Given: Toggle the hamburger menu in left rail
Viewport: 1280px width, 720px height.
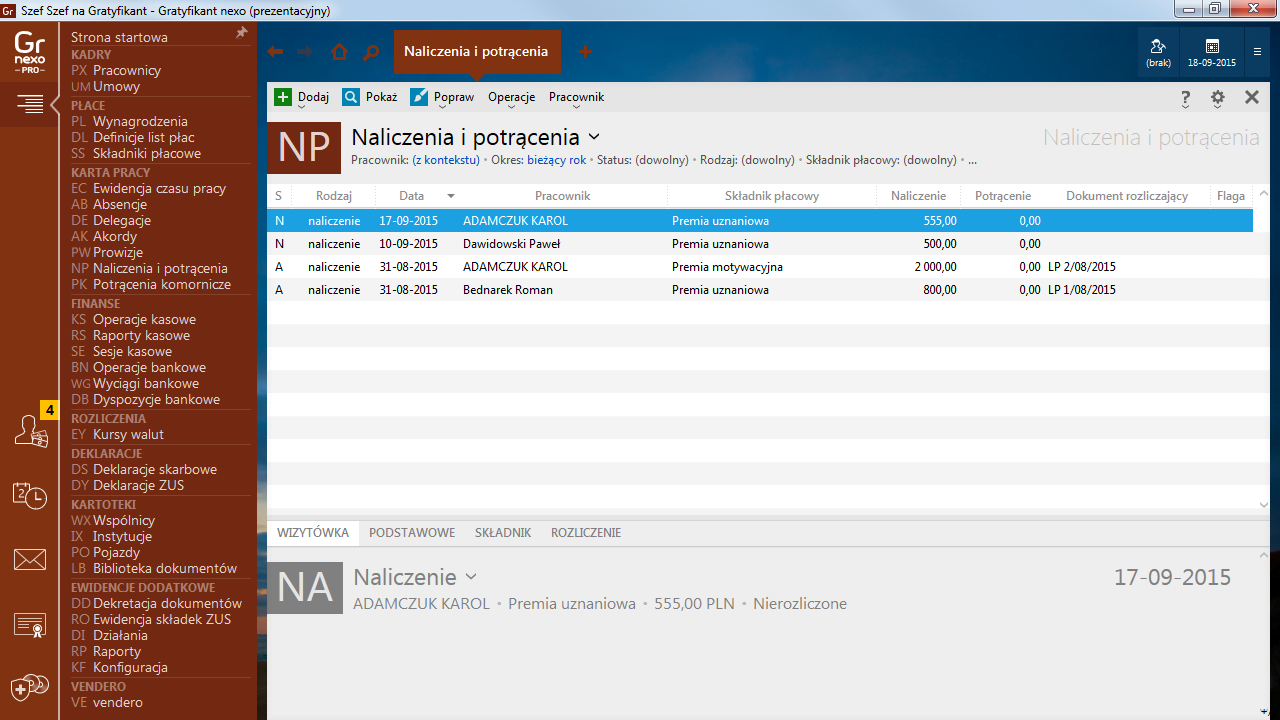Looking at the screenshot, I should [x=30, y=103].
